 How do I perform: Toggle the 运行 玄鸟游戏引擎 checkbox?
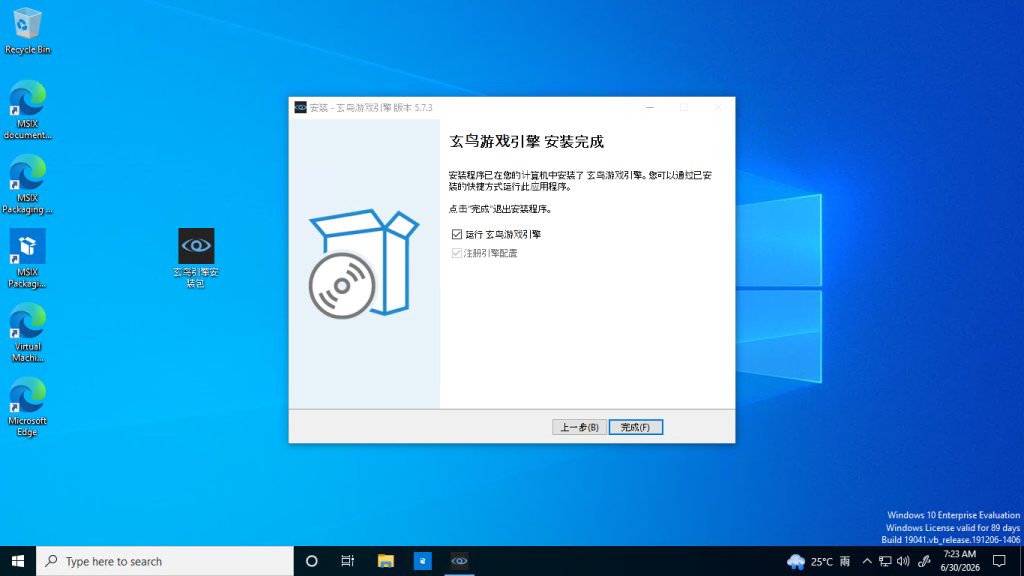456,234
